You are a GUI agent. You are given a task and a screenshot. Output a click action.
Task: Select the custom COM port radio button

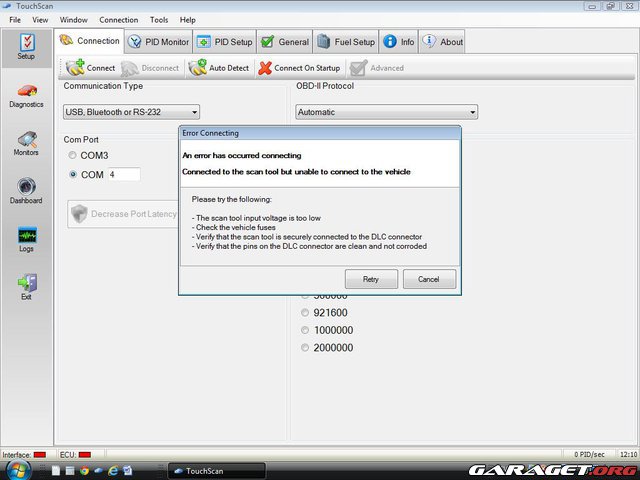pyautogui.click(x=73, y=174)
